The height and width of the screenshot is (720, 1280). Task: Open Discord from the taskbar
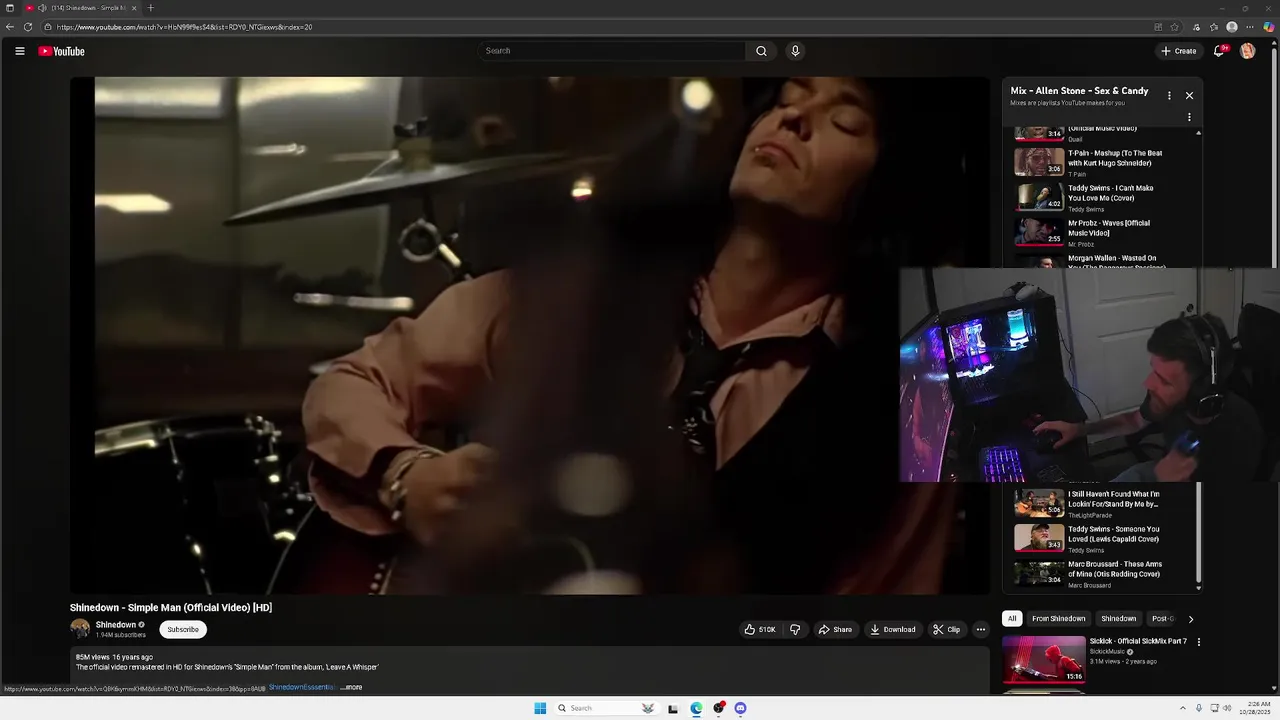(740, 708)
